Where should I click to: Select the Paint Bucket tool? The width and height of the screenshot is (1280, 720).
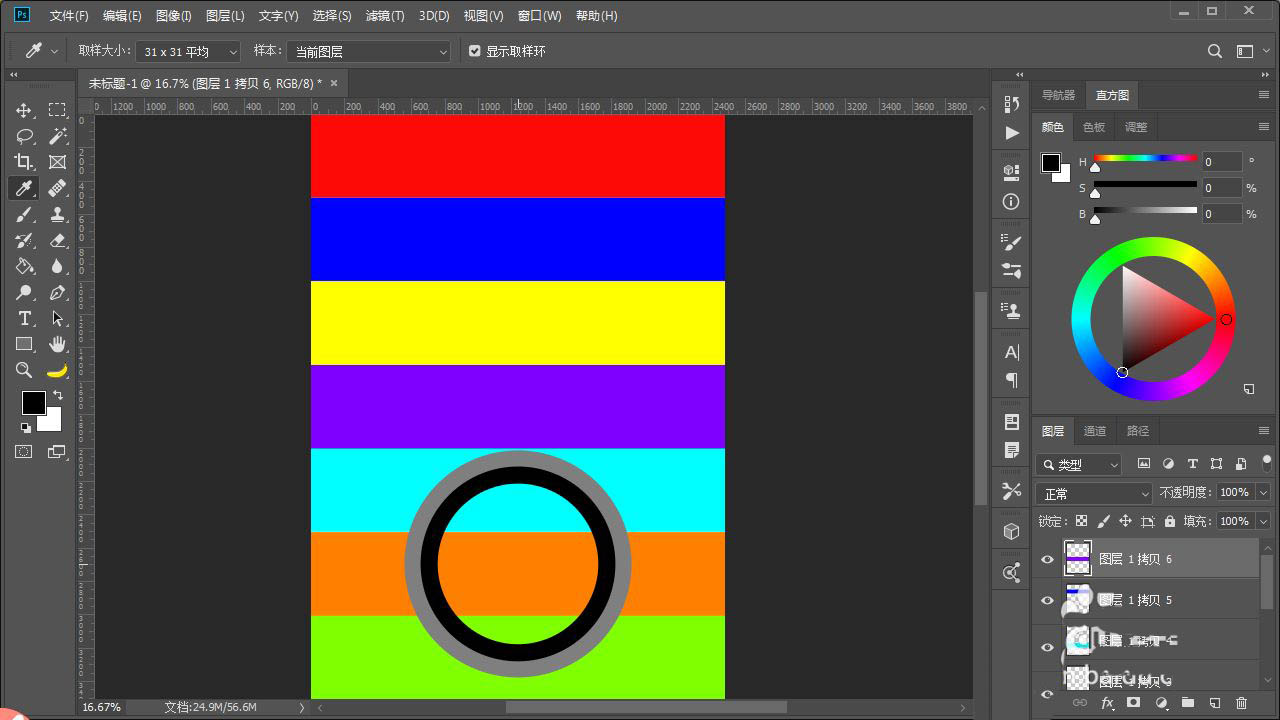point(24,266)
